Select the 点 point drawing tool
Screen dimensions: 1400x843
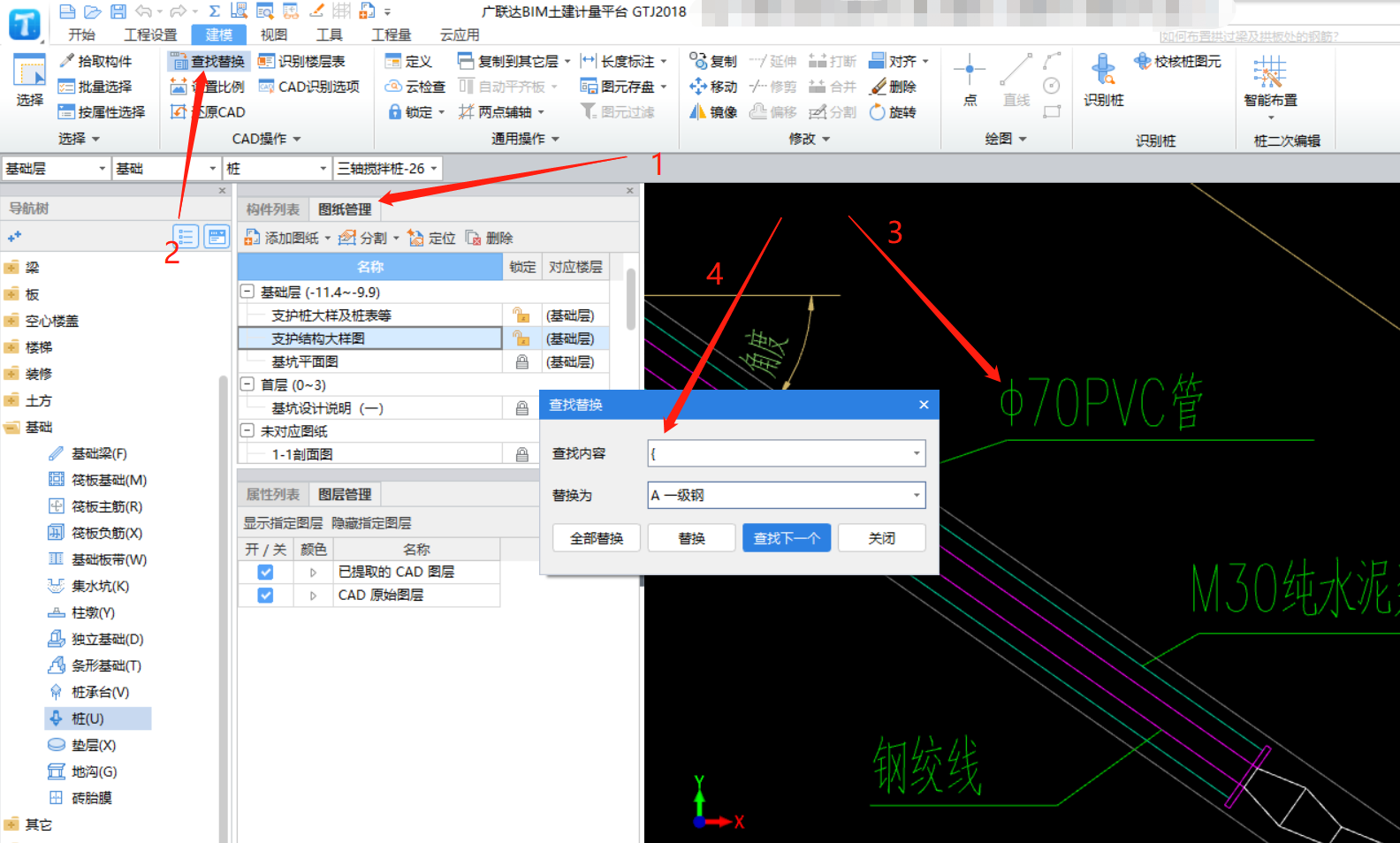click(x=970, y=80)
